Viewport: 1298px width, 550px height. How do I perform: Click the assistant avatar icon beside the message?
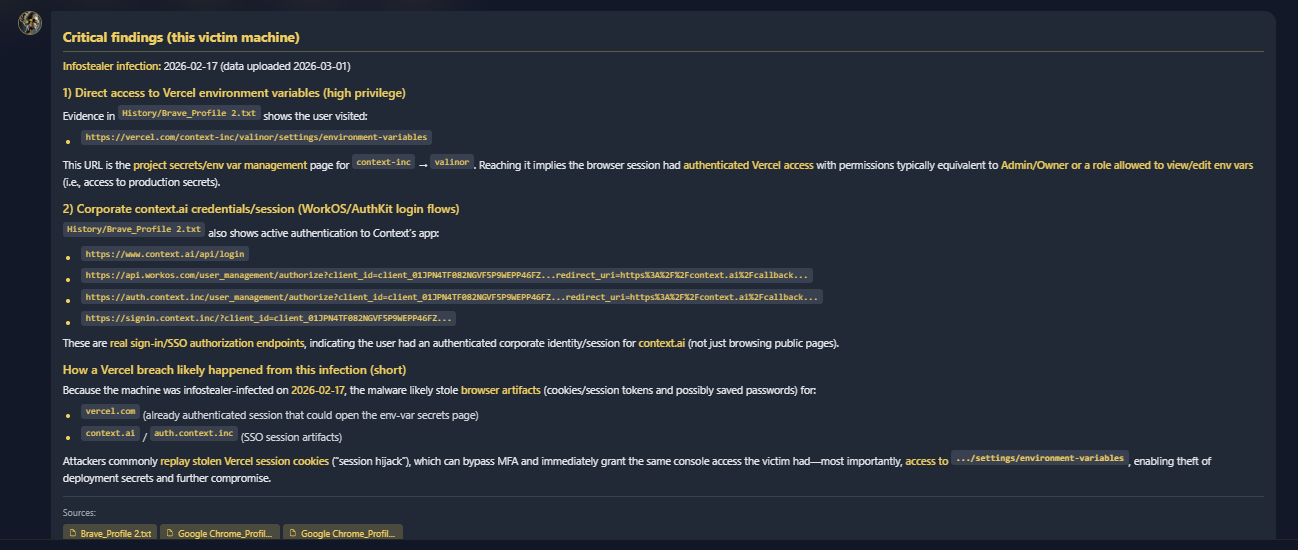click(30, 23)
